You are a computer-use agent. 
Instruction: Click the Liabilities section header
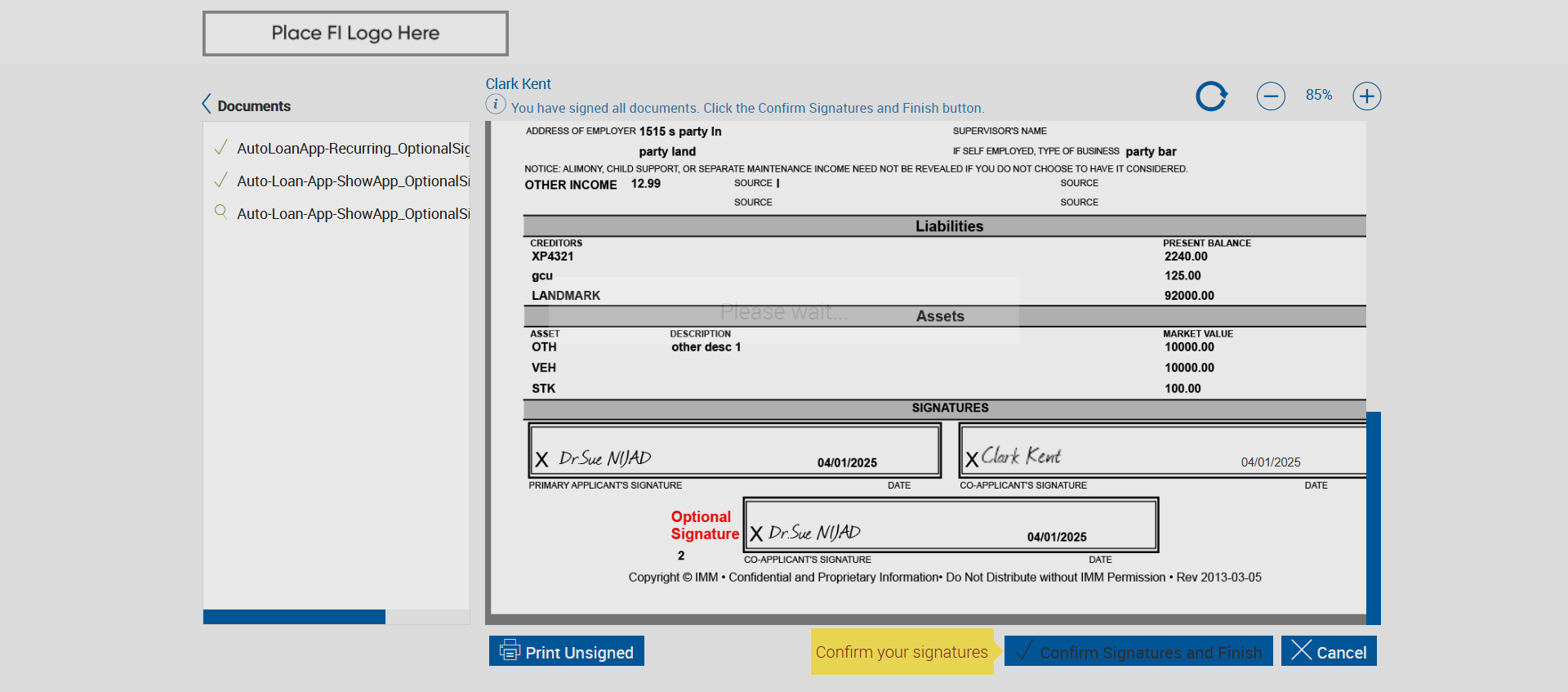point(945,226)
